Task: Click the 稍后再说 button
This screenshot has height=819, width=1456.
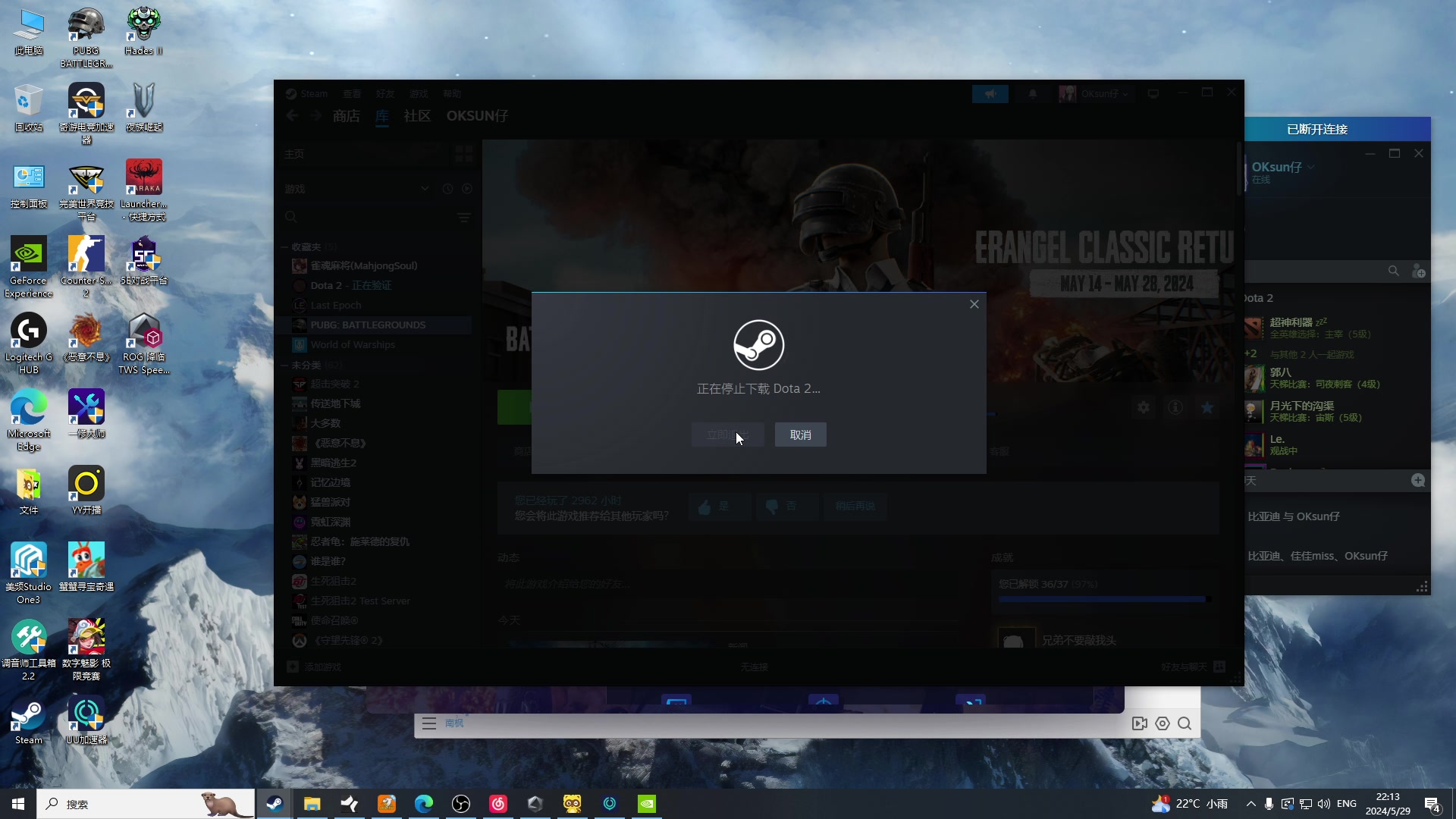Action: point(855,507)
